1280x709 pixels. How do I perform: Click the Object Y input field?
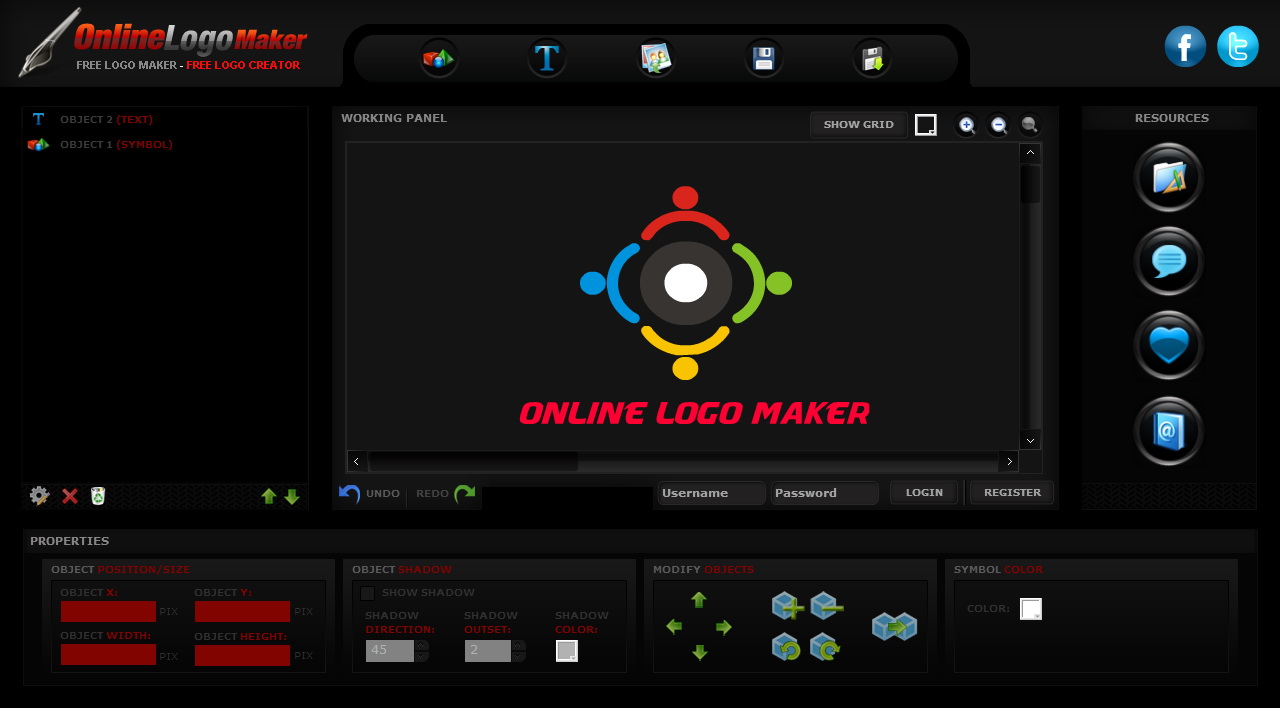click(242, 612)
